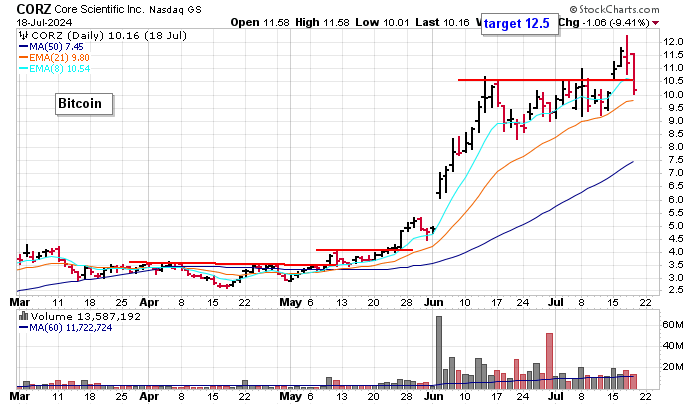Viewport: 700px width, 405px height.
Task: Click the 5.0 price axis label
Action: click(x=674, y=225)
